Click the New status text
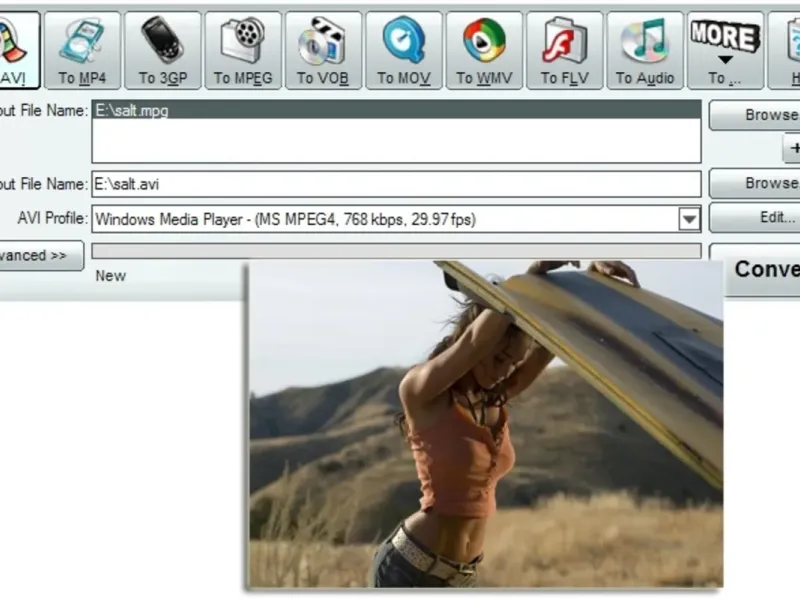Screen dimensions: 800x600 111,276
